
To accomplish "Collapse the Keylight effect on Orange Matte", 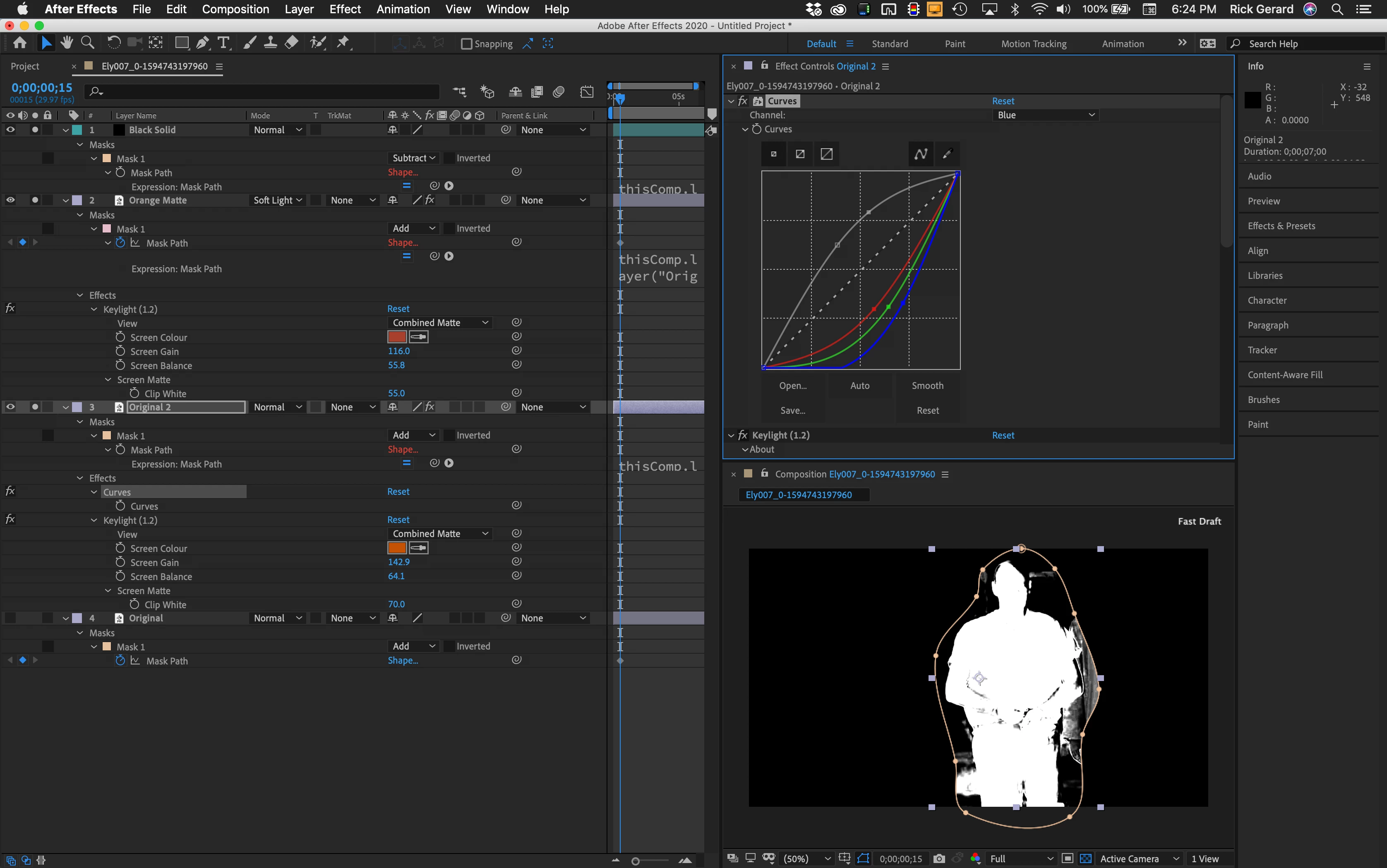I will (94, 309).
